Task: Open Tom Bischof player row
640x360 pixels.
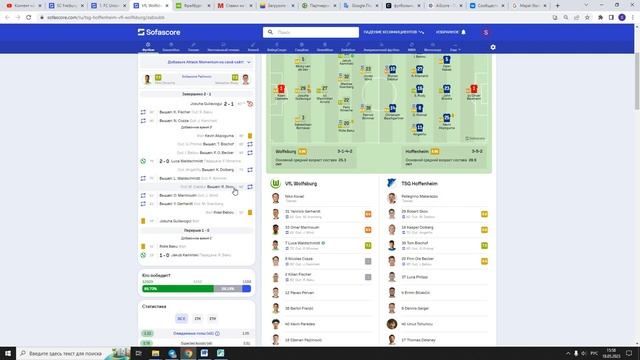Action: [438, 245]
